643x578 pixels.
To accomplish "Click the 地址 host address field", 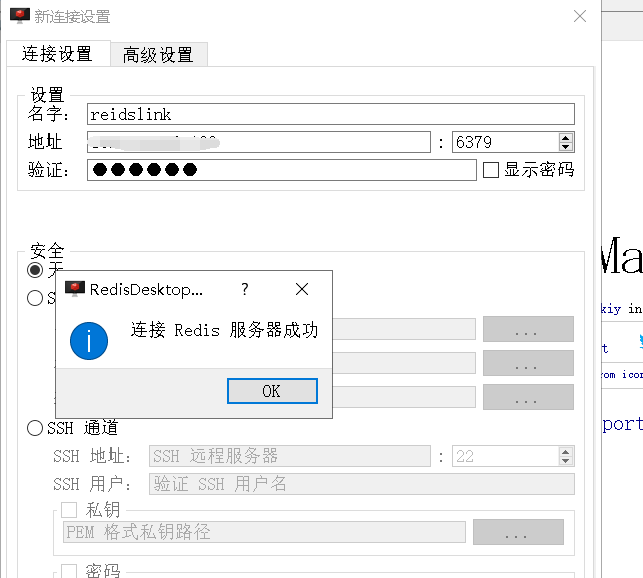I will coord(259,142).
